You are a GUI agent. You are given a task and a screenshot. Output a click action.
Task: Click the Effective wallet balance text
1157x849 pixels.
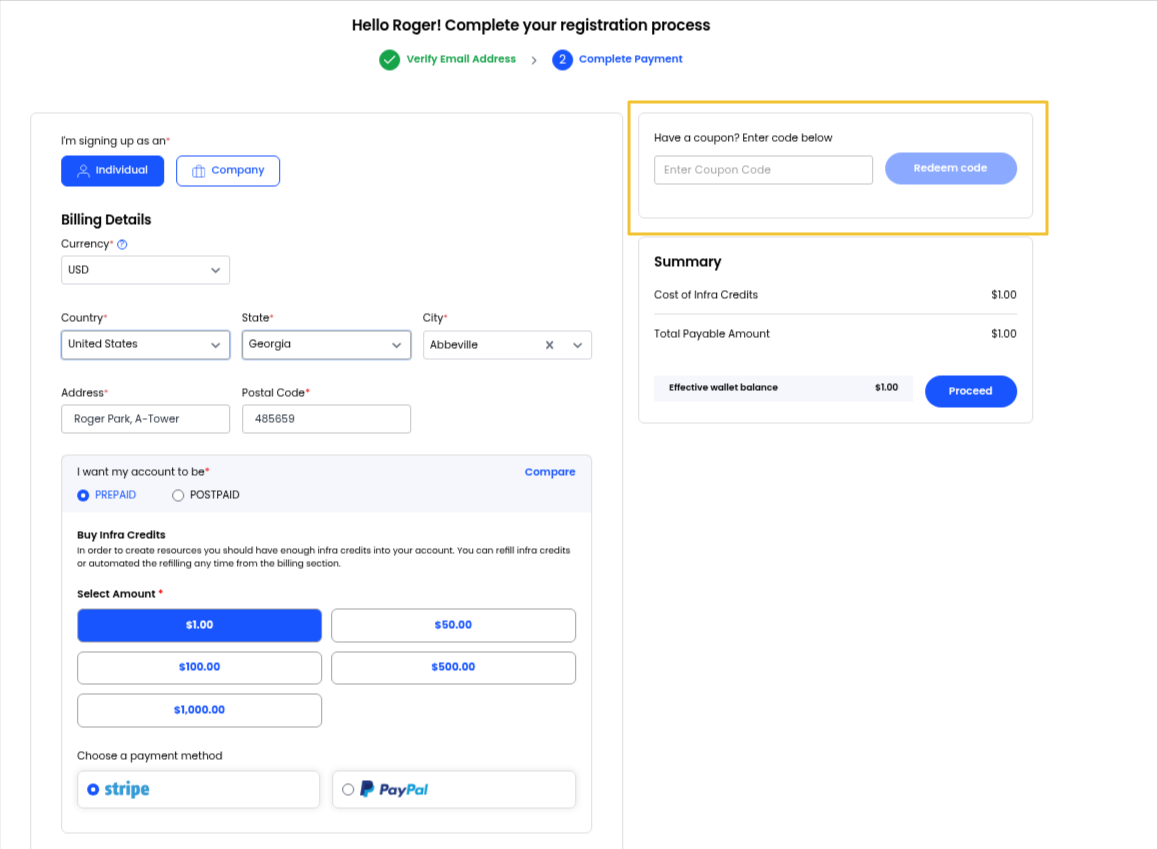tap(723, 387)
